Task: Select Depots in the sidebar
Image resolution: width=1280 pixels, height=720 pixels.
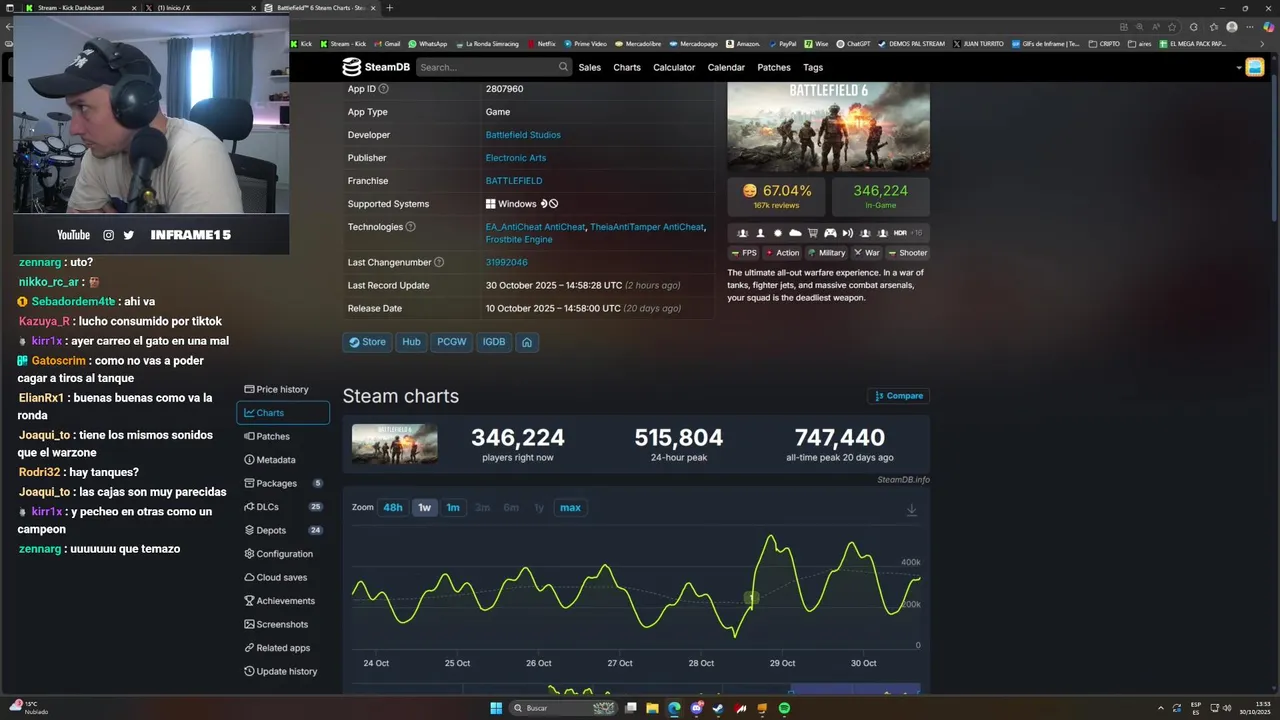Action: pos(283,530)
